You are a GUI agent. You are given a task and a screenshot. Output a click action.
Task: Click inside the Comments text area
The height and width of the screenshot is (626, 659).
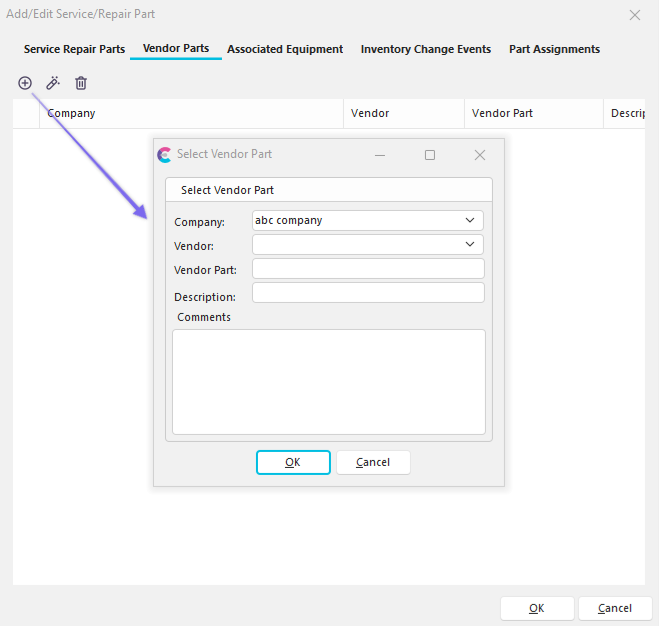[x=328, y=382]
